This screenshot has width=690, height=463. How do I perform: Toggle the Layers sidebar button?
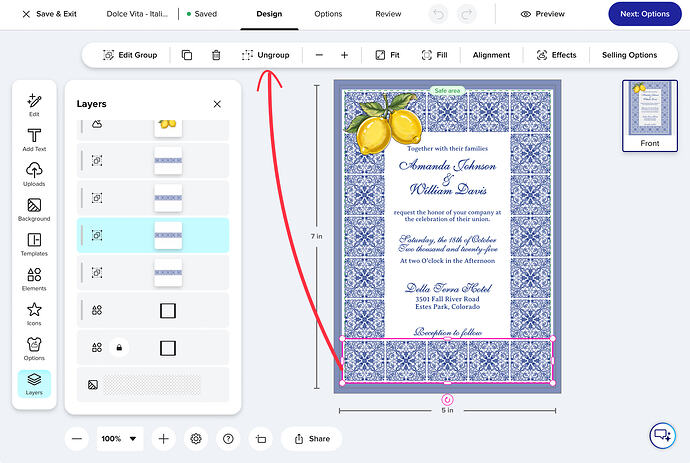(34, 383)
